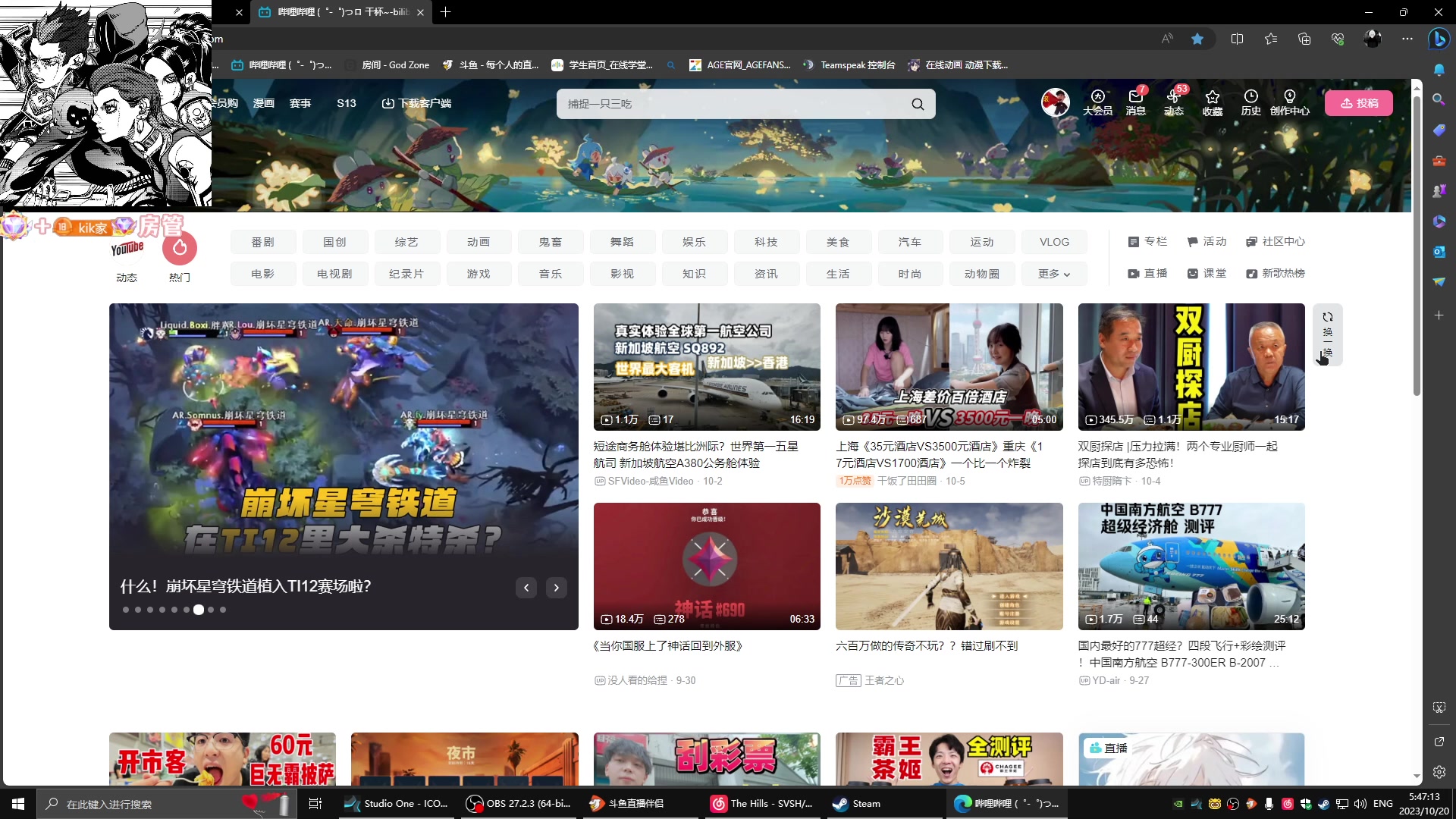1456x819 pixels.
Task: Open the 动态 feed icon in header
Action: coord(1173,102)
